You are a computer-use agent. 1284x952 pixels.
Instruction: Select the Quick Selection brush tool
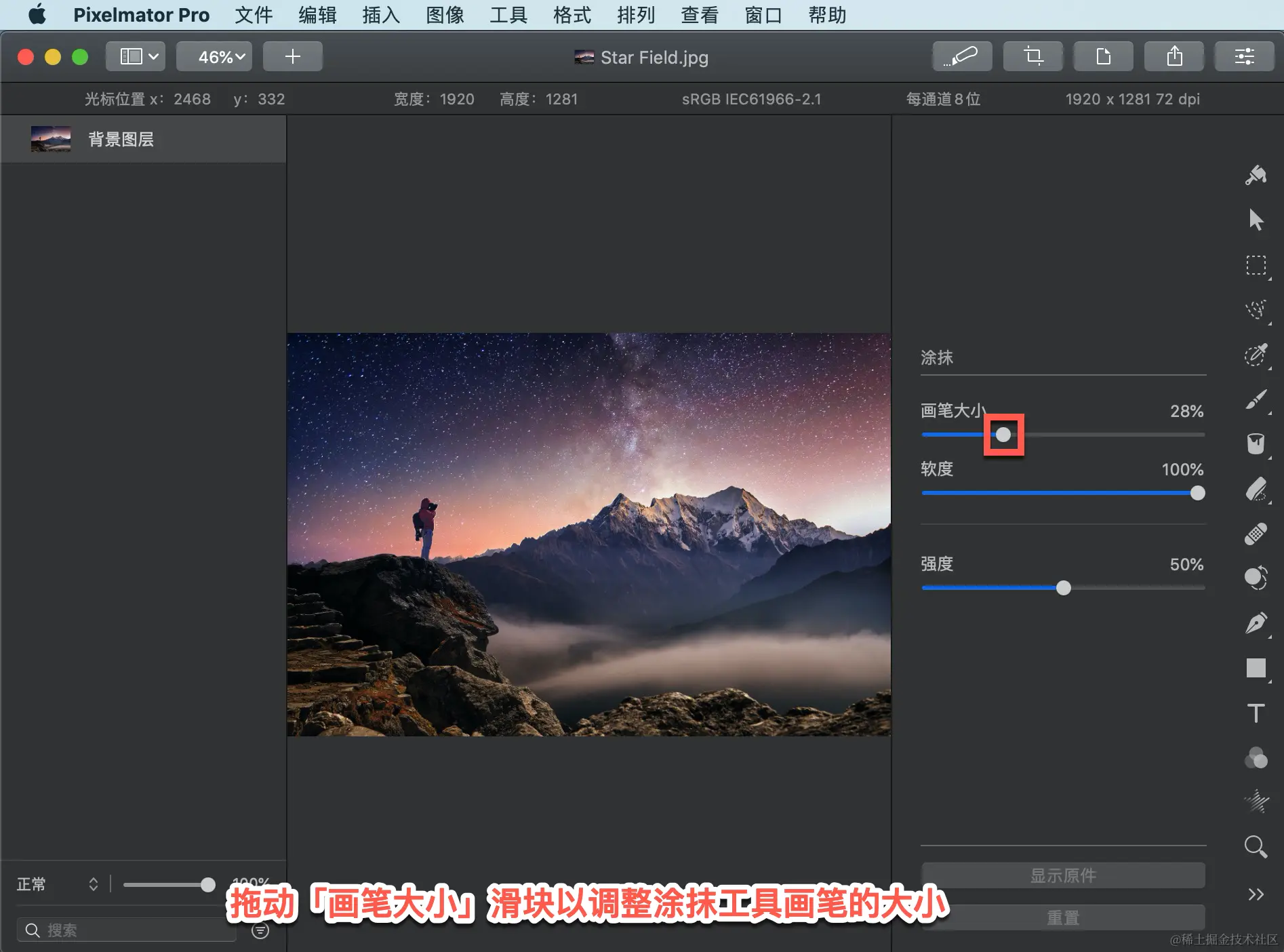(1256, 355)
